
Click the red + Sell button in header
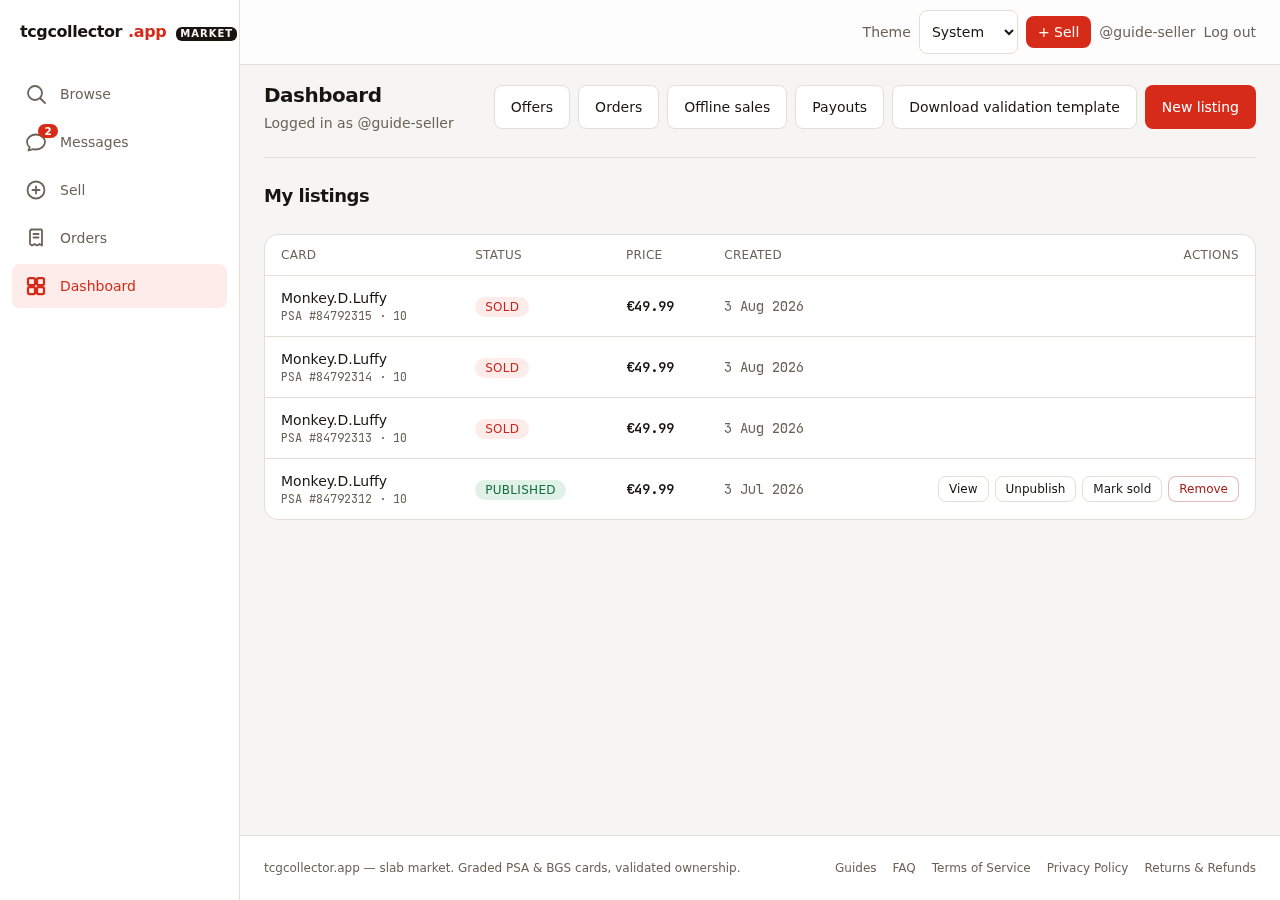[x=1058, y=32]
